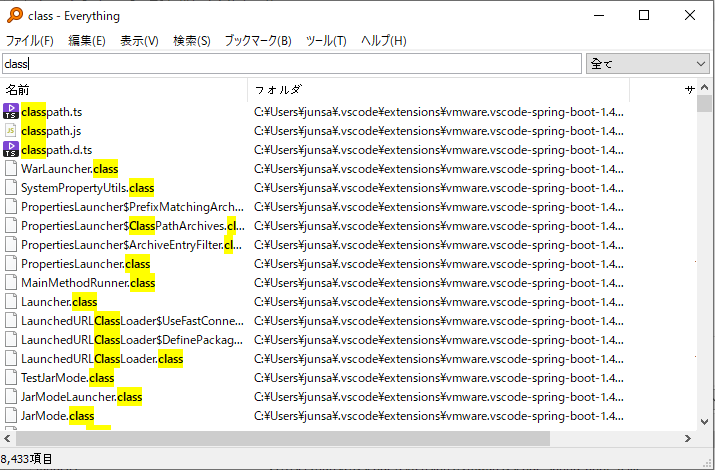
Task: Click the JS file icon of classpath.js
Action: pos(11,130)
